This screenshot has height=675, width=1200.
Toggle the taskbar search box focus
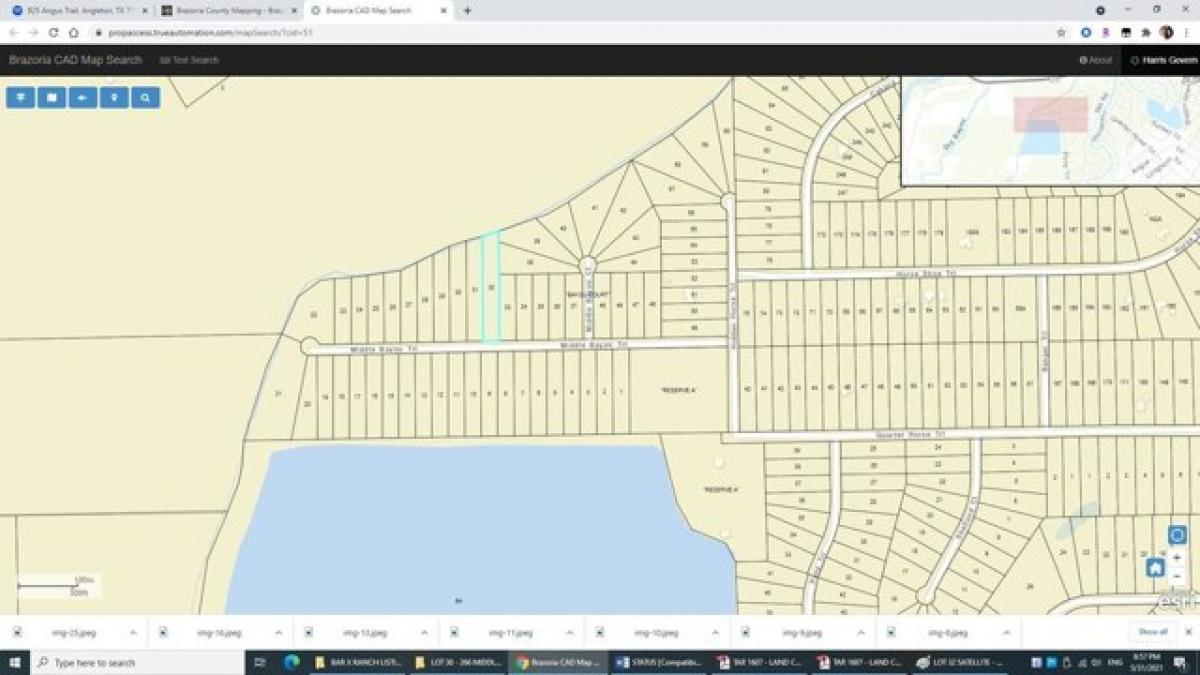click(x=100, y=662)
